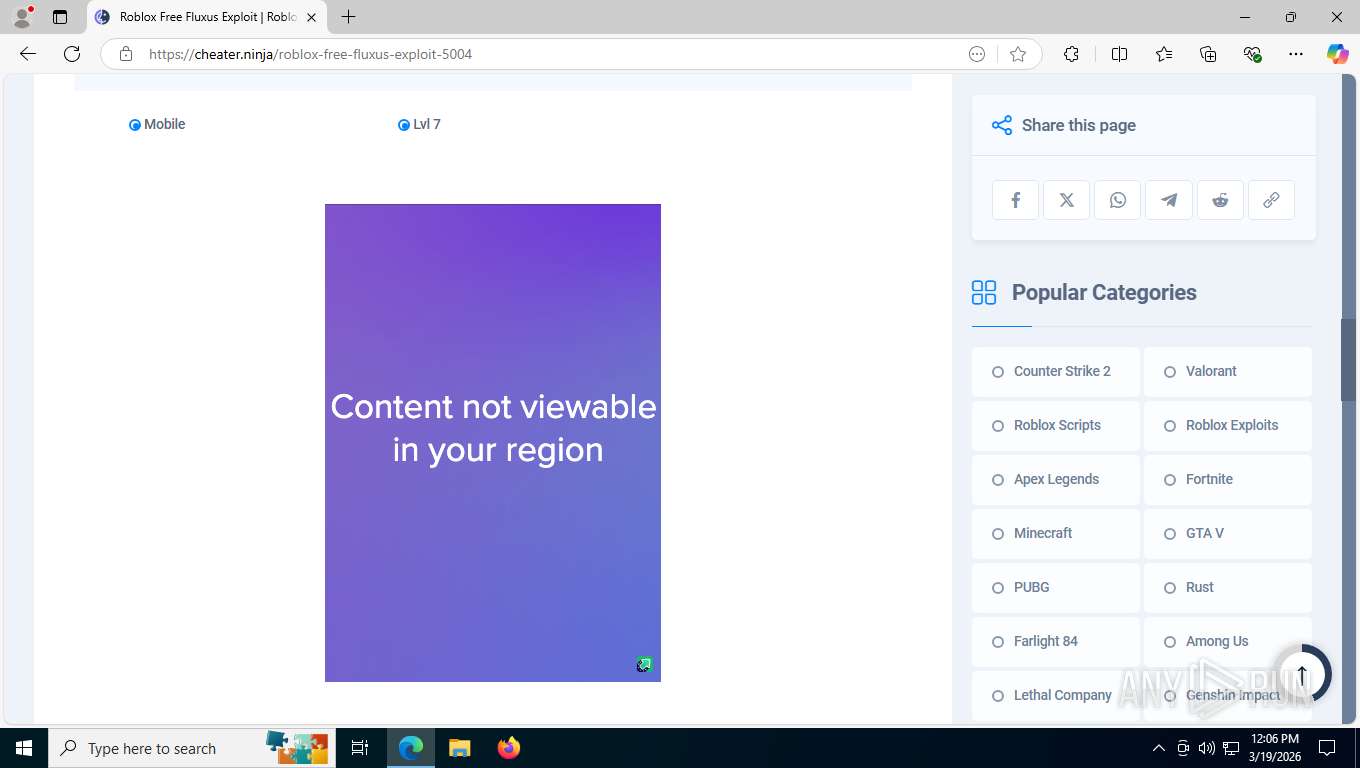Open Apex Legends category
The width and height of the screenshot is (1360, 768).
(1056, 480)
